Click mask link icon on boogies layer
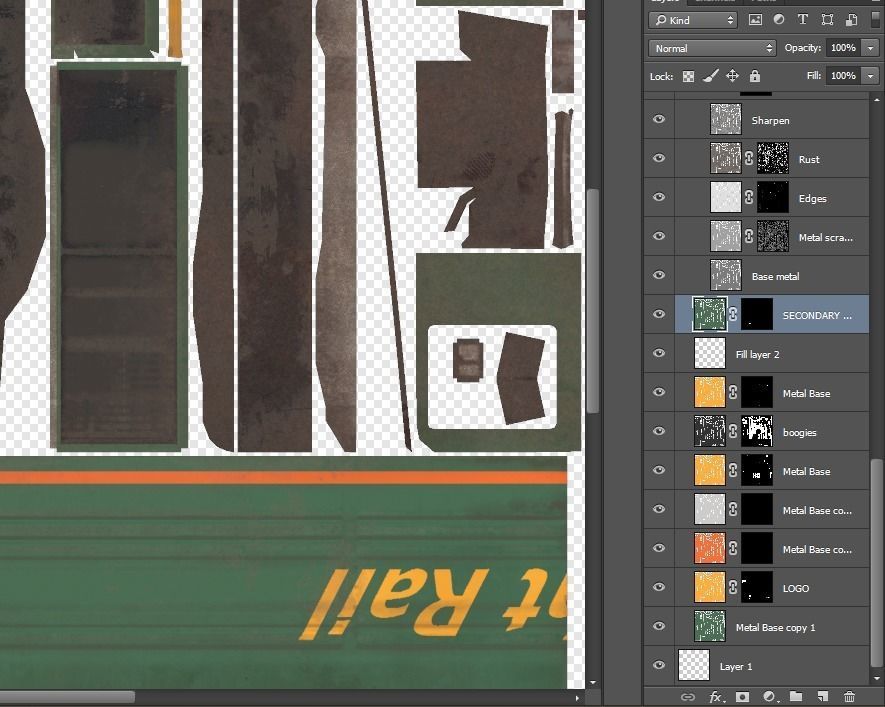 click(733, 432)
